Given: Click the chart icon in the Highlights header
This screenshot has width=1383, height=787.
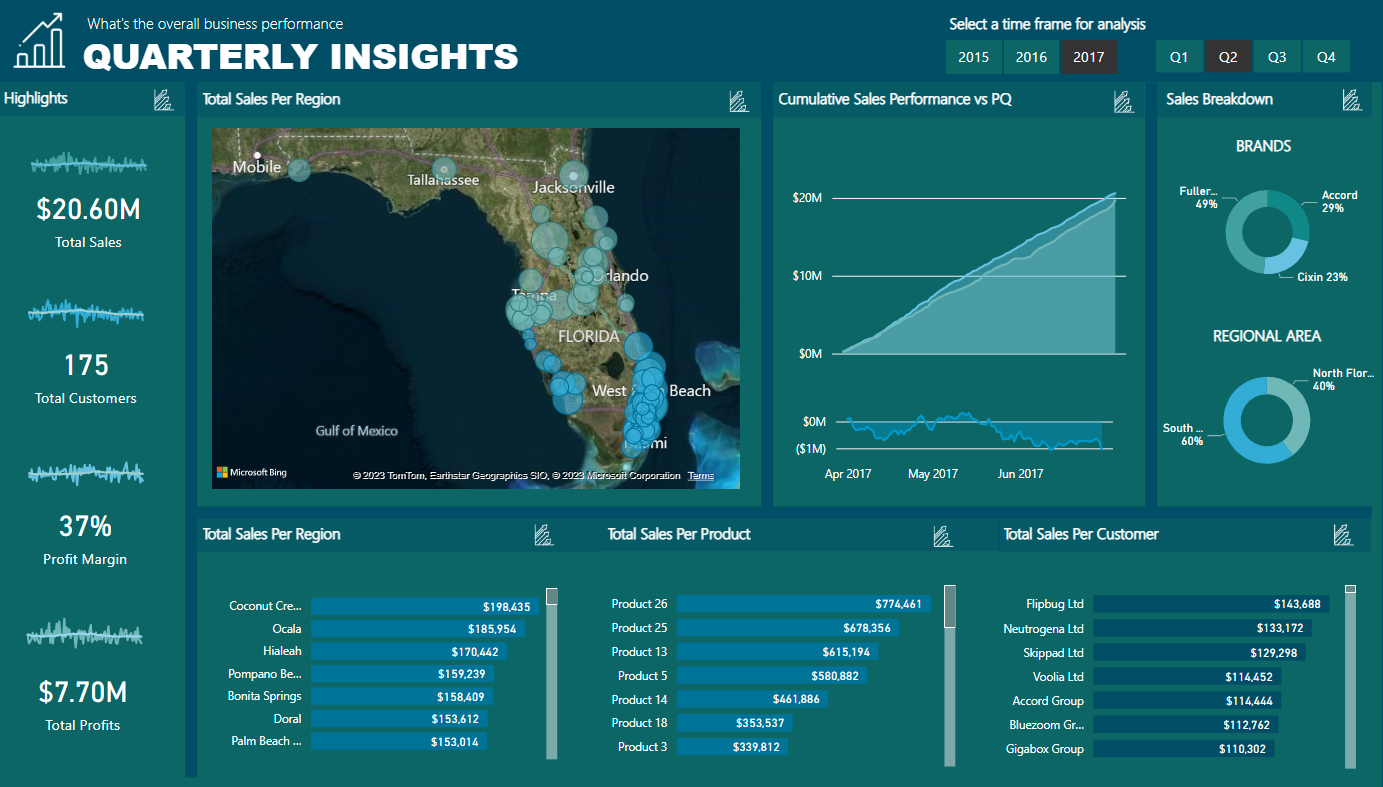Looking at the screenshot, I should click(163, 99).
